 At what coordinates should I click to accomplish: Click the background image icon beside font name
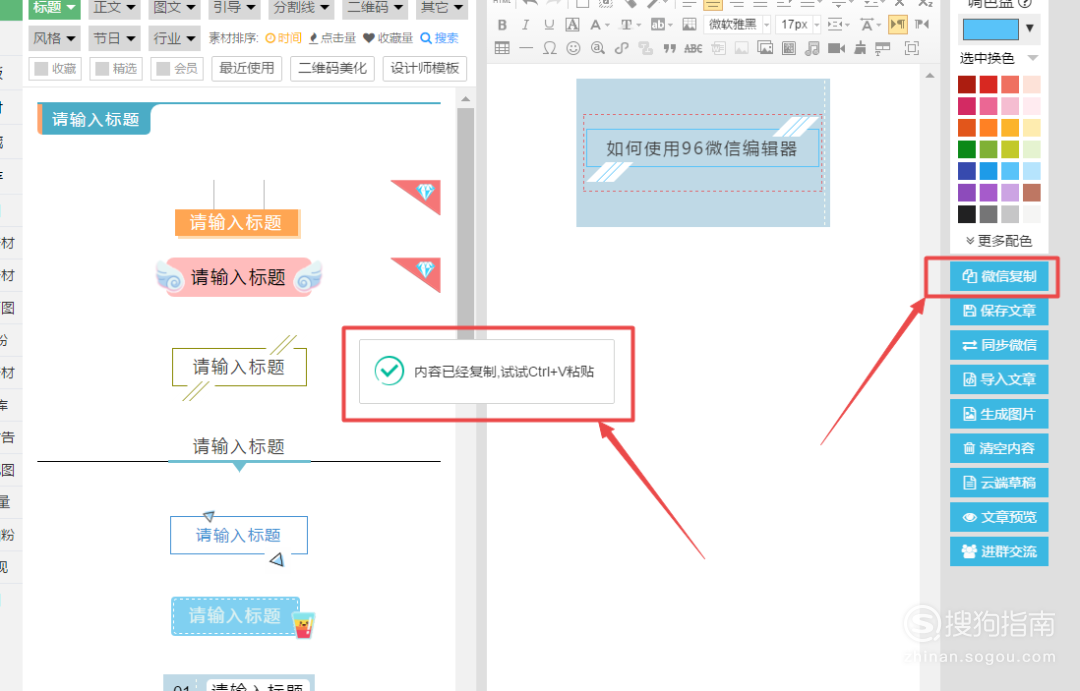click(x=689, y=25)
